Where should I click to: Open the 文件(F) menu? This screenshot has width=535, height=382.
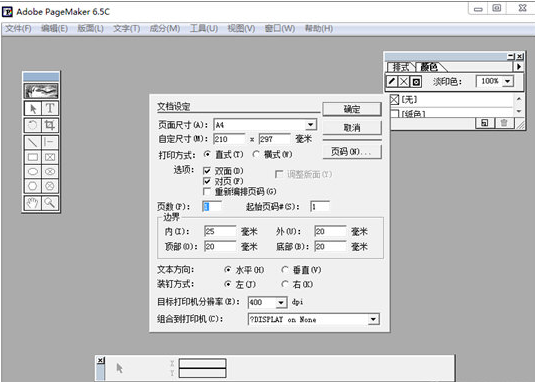pos(18,29)
